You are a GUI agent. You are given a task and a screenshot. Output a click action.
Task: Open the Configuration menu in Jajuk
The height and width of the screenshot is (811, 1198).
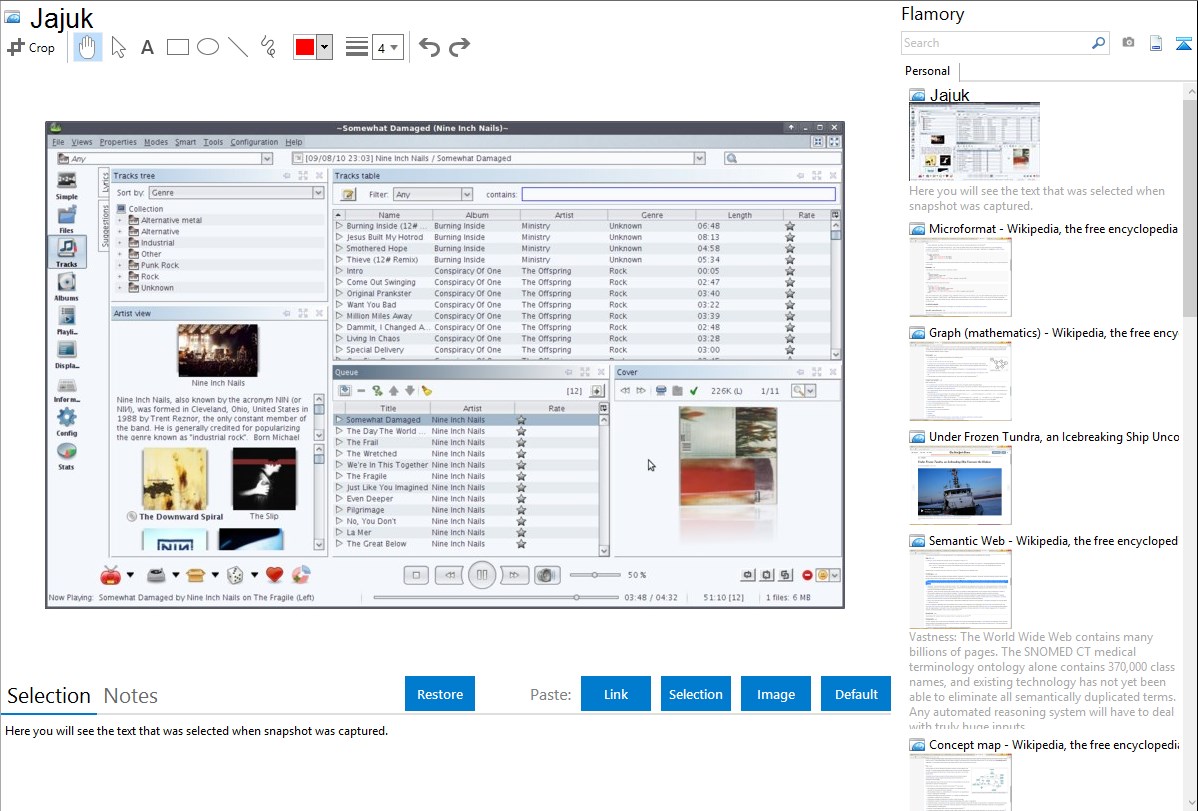tap(254, 142)
